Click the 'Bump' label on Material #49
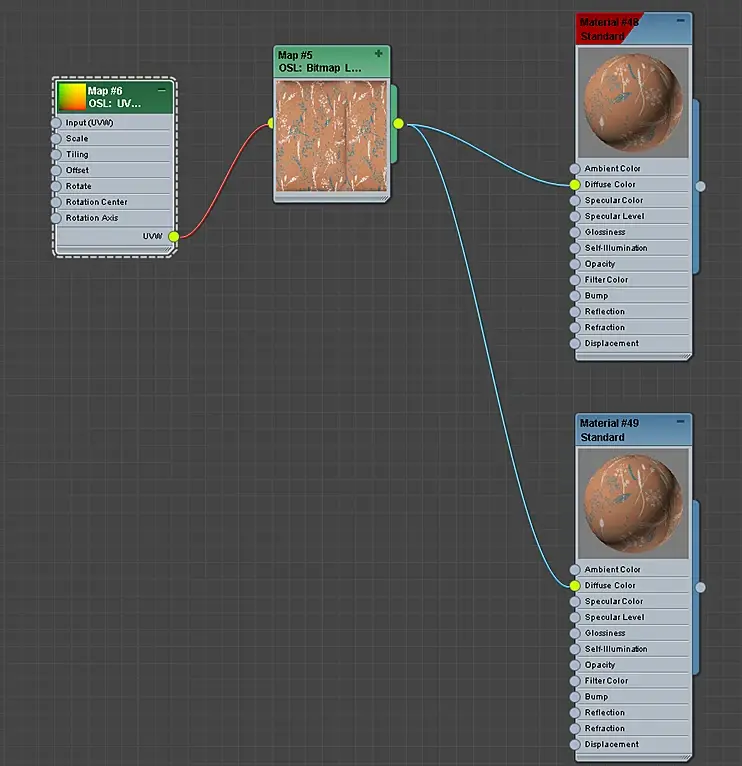Screen dimensions: 742x766 pyautogui.click(x=596, y=697)
